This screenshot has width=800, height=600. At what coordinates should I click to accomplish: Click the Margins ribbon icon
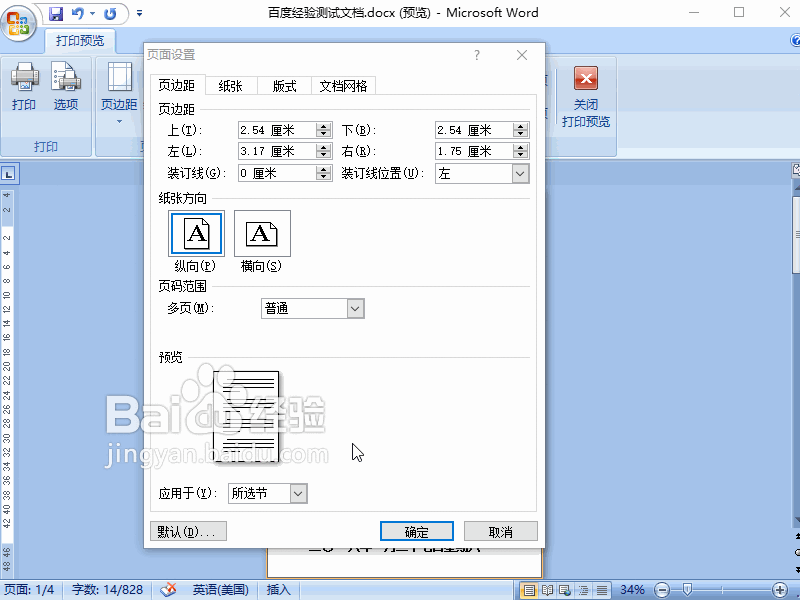[x=119, y=78]
